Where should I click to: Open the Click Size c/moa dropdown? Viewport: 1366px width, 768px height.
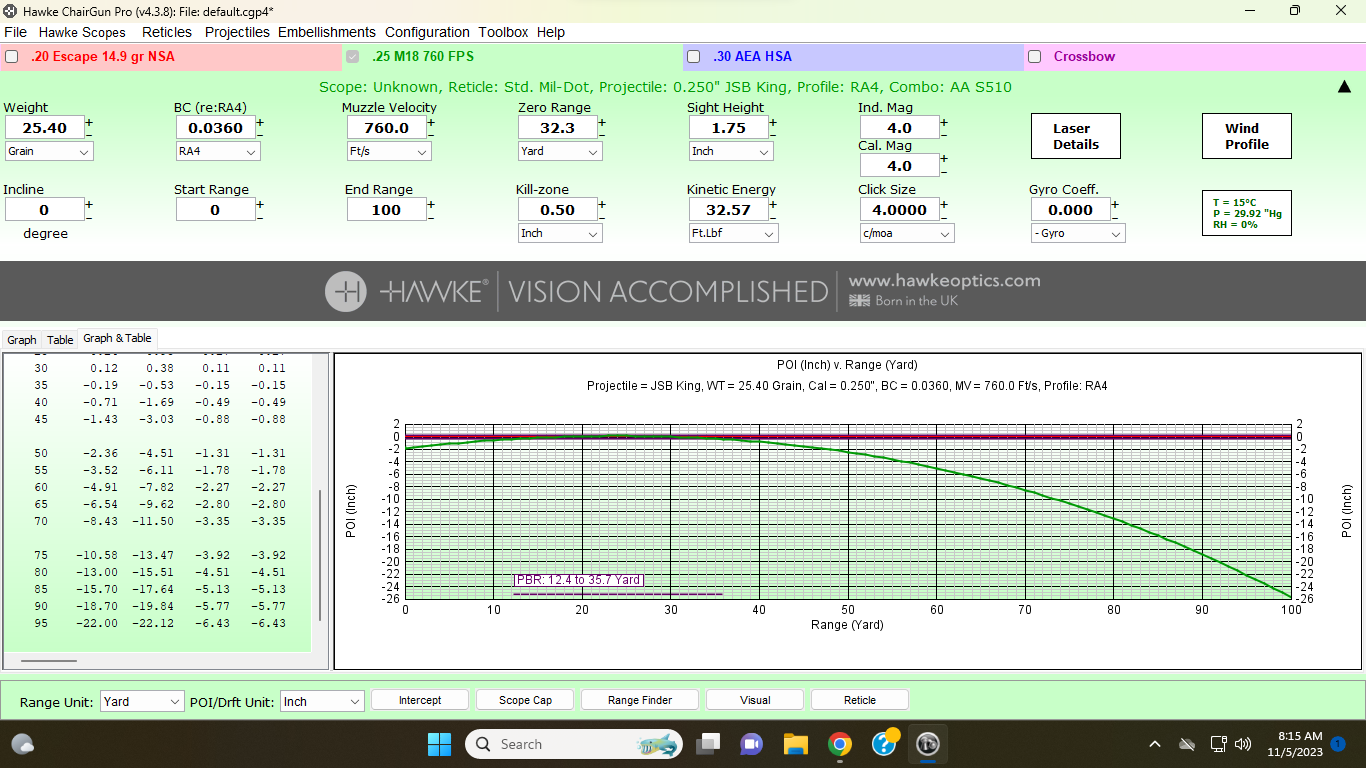click(907, 233)
